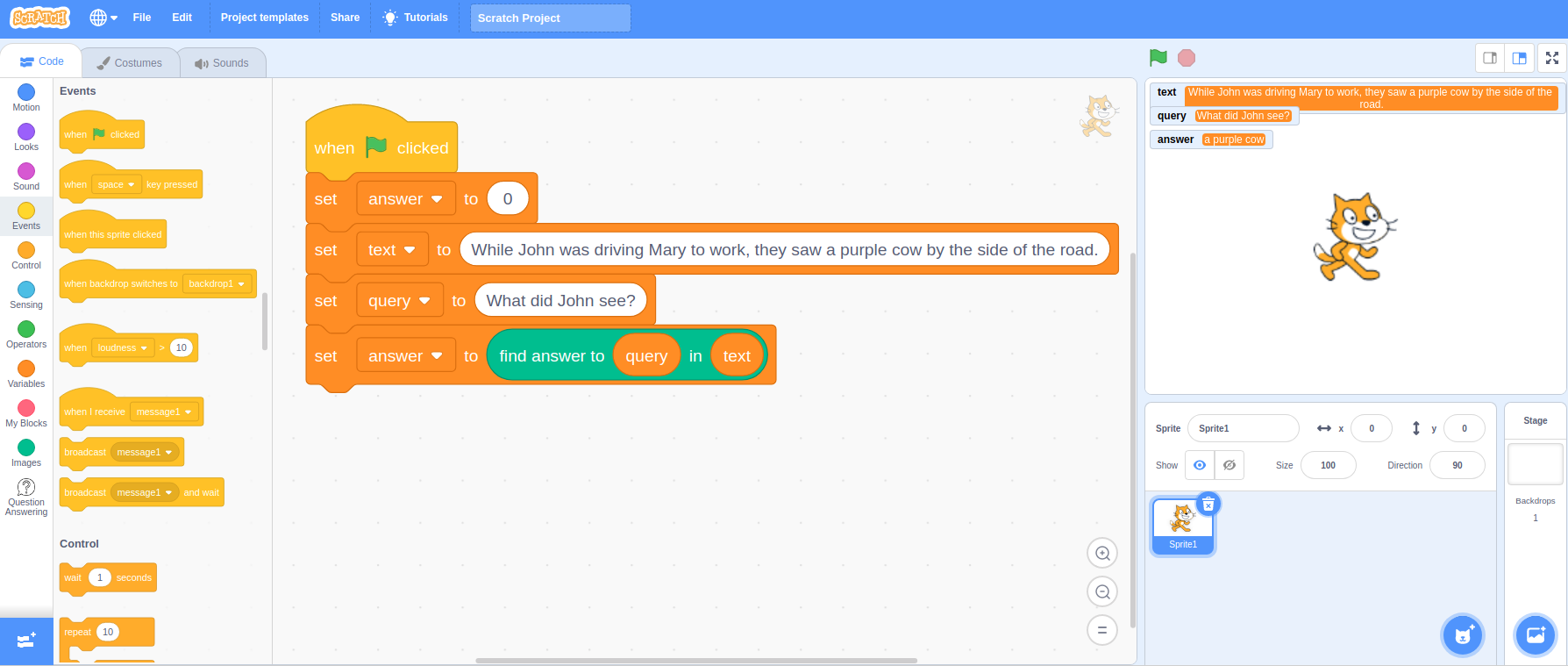Open message1 dropdown in when I receive
The height and width of the screenshot is (666, 1568).
pyautogui.click(x=164, y=412)
